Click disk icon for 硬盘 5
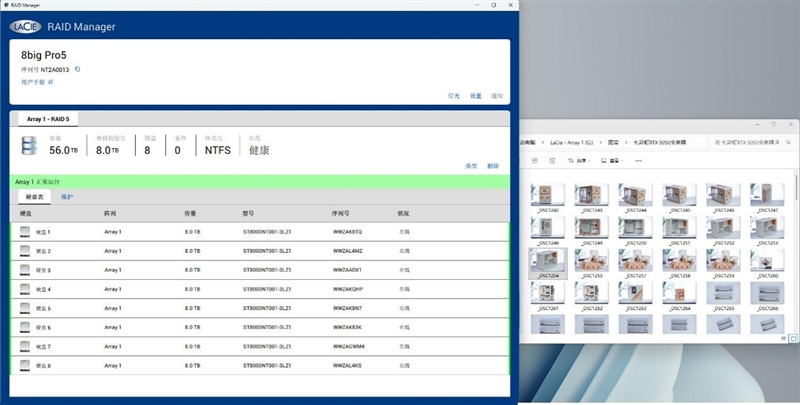 click(24, 308)
